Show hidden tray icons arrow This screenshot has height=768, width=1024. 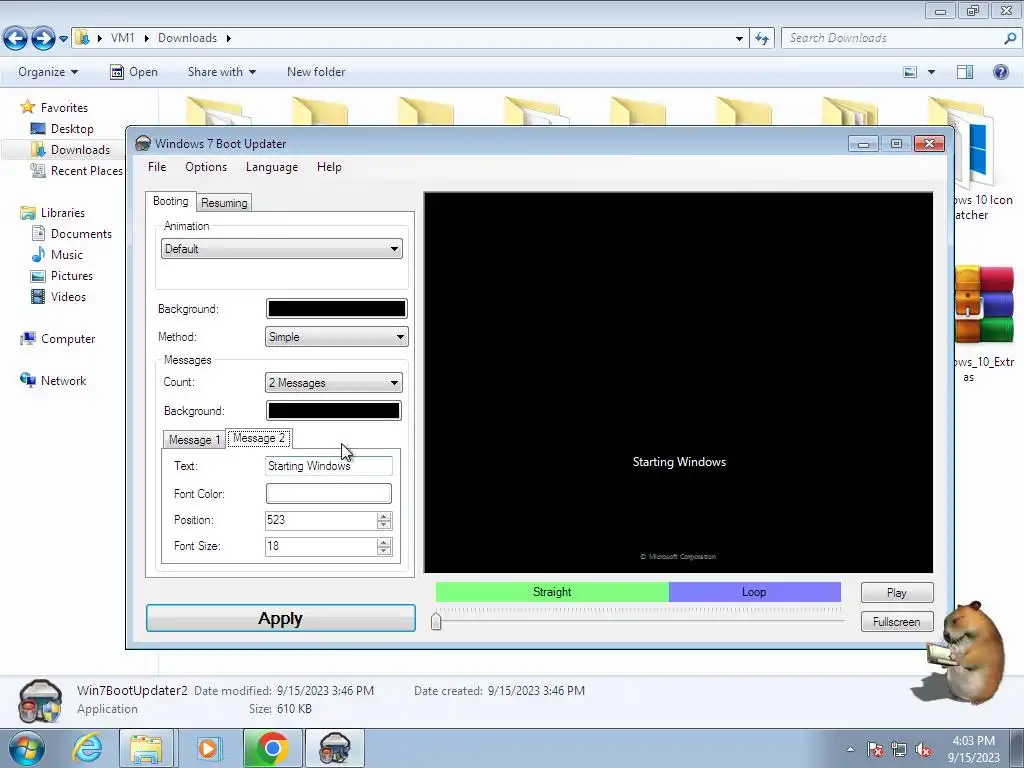(850, 749)
